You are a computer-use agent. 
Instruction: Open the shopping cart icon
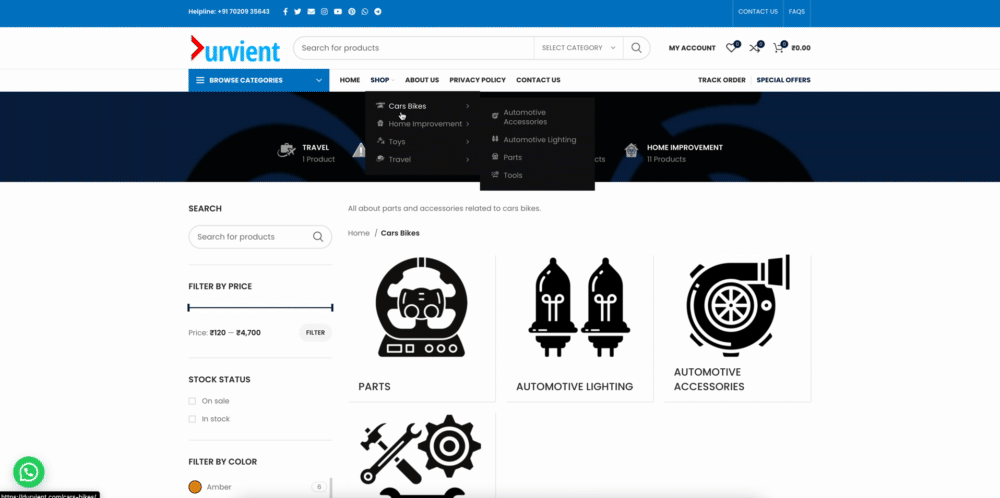pos(778,48)
